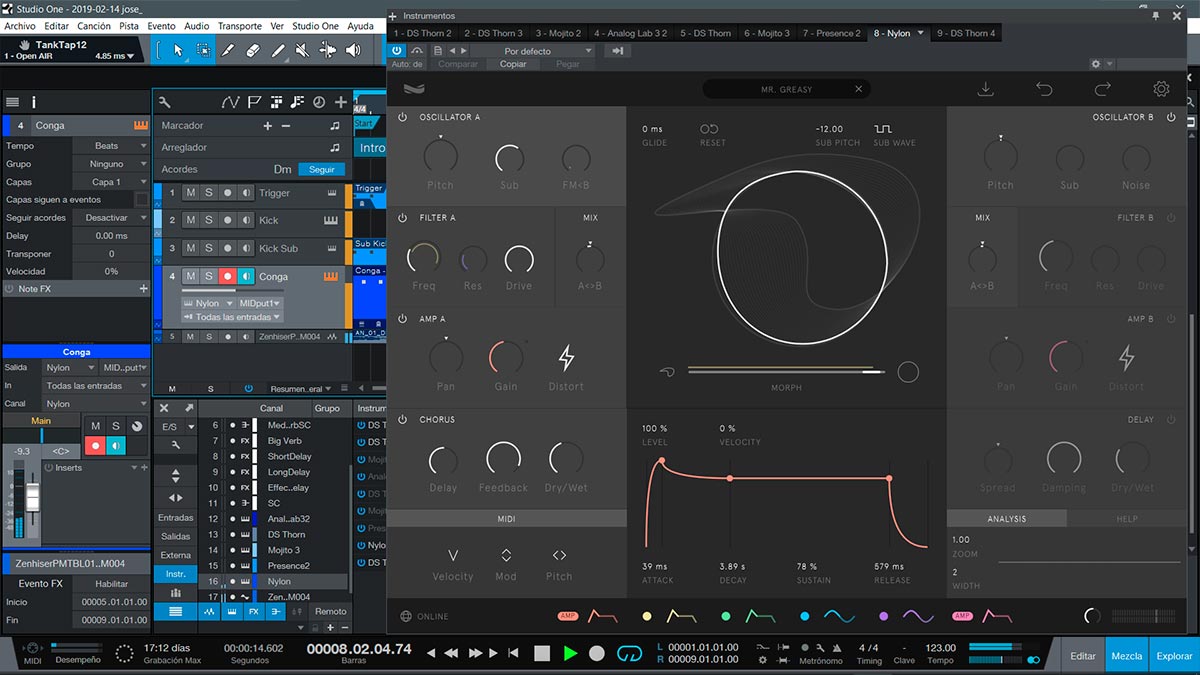Open Nylon plugin settings gear
Viewport: 1200px width, 675px height.
(1161, 89)
